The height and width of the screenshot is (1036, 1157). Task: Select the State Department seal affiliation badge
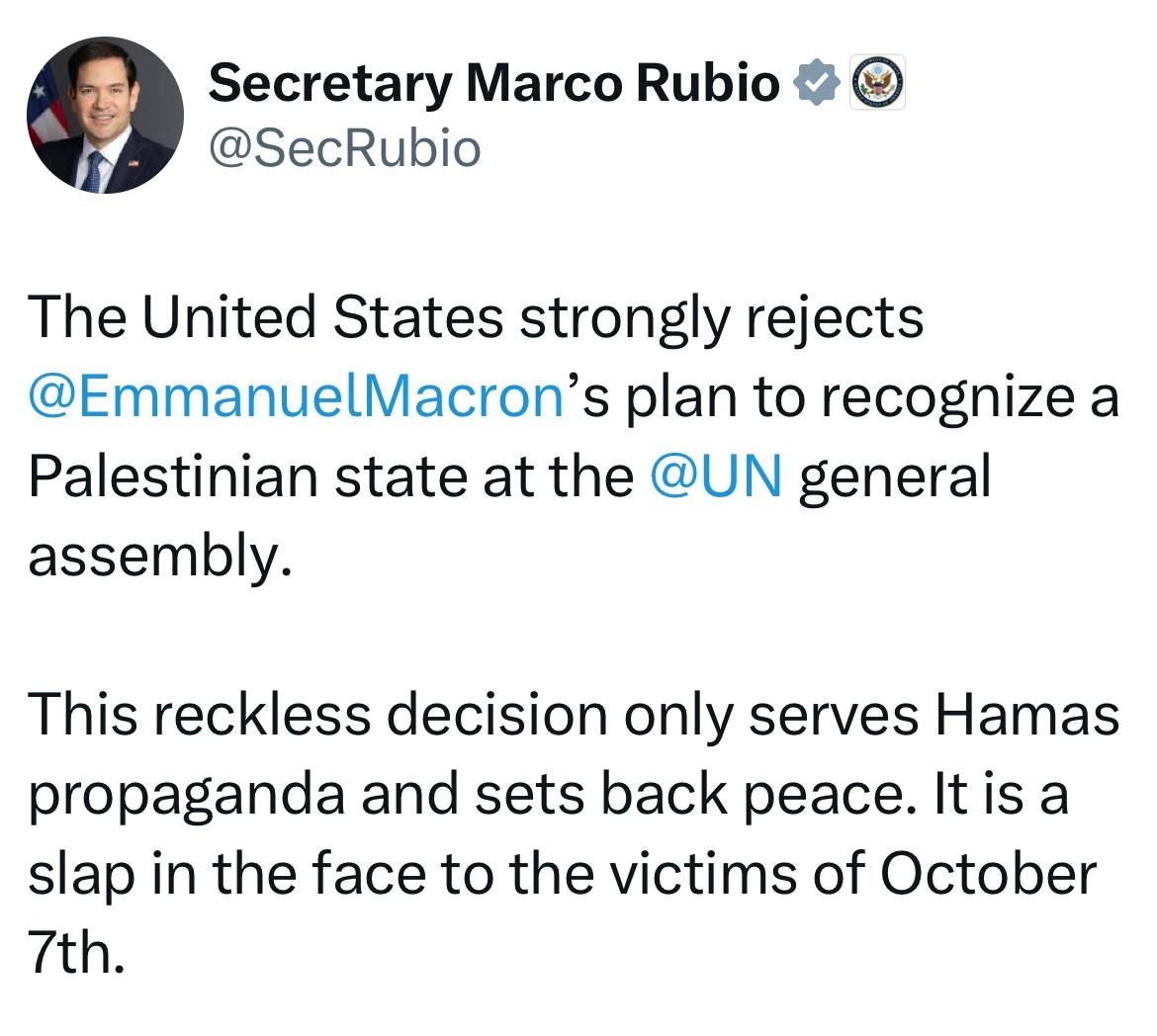(877, 82)
